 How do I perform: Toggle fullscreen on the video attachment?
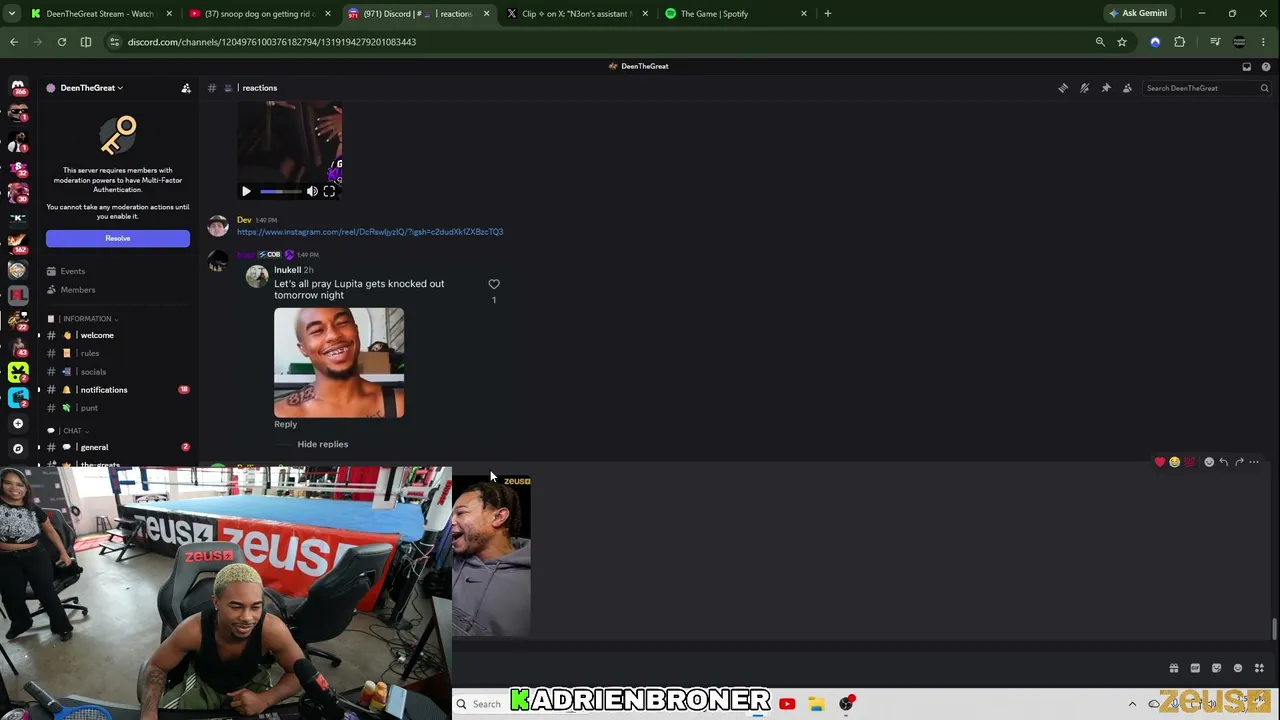tap(329, 191)
